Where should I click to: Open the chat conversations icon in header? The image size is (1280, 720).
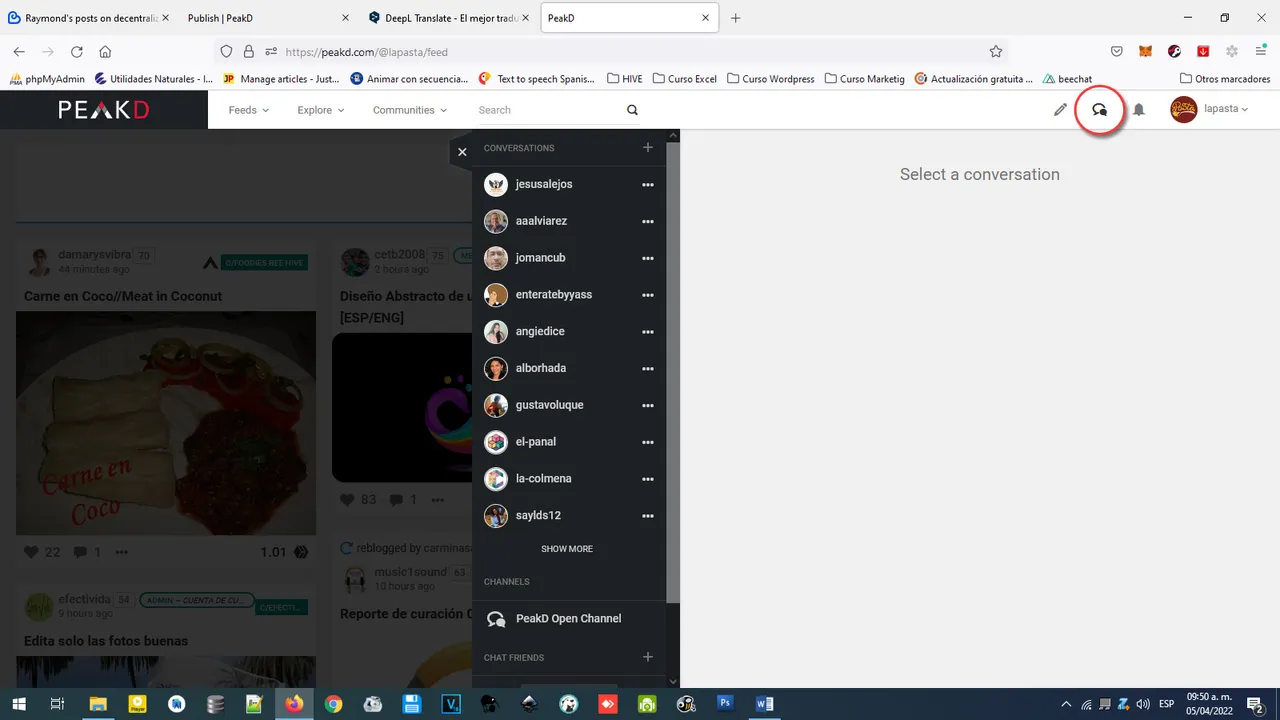click(1099, 110)
